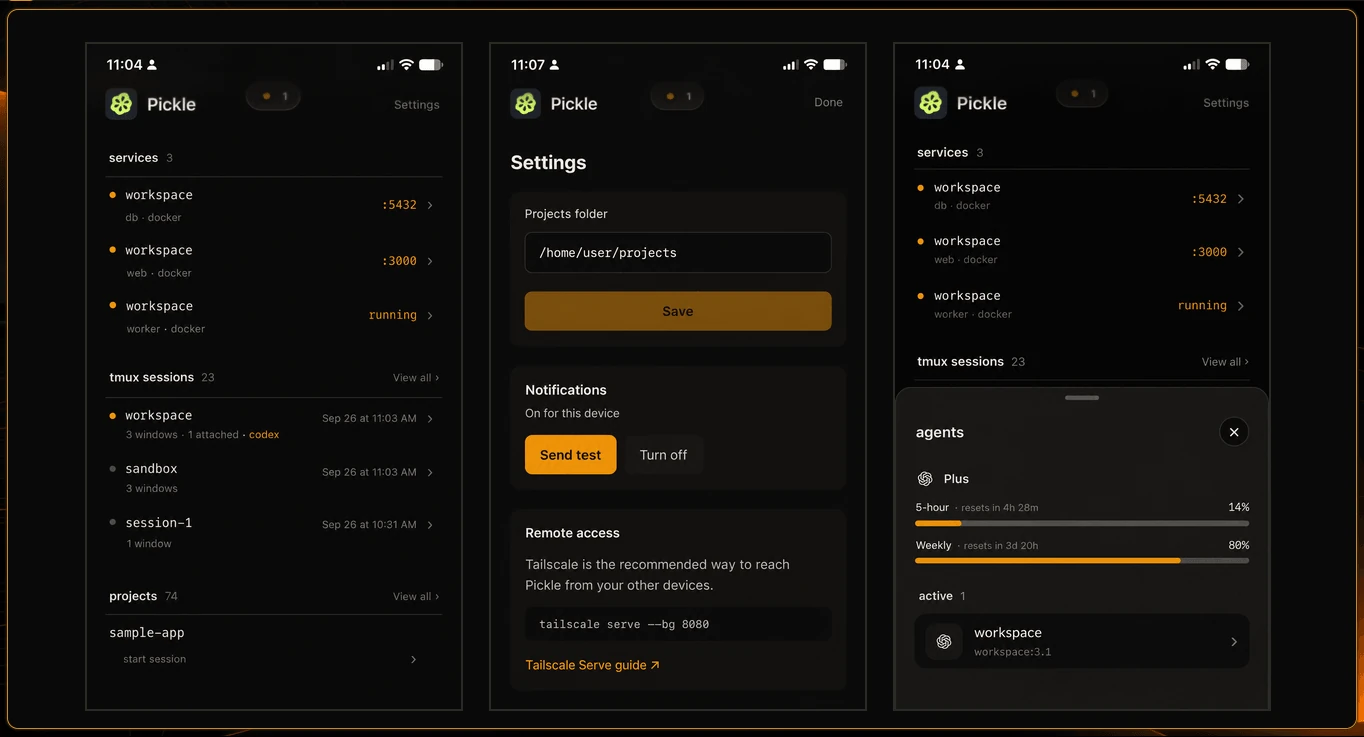Screen dimensions: 1364x737
Task: Tap the cellular signal icon on Settings phone
Action: (790, 65)
